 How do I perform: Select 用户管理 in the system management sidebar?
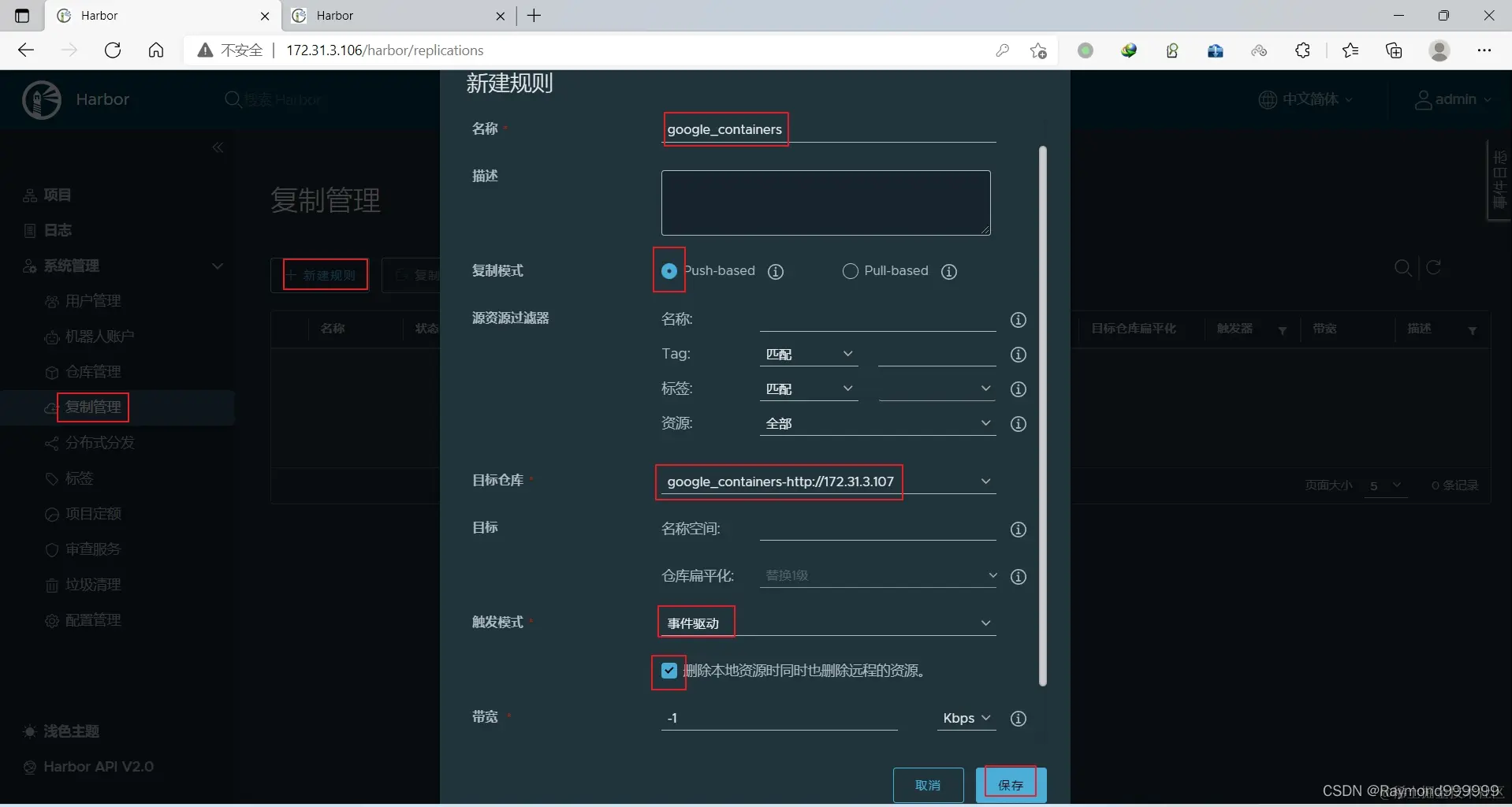92,301
